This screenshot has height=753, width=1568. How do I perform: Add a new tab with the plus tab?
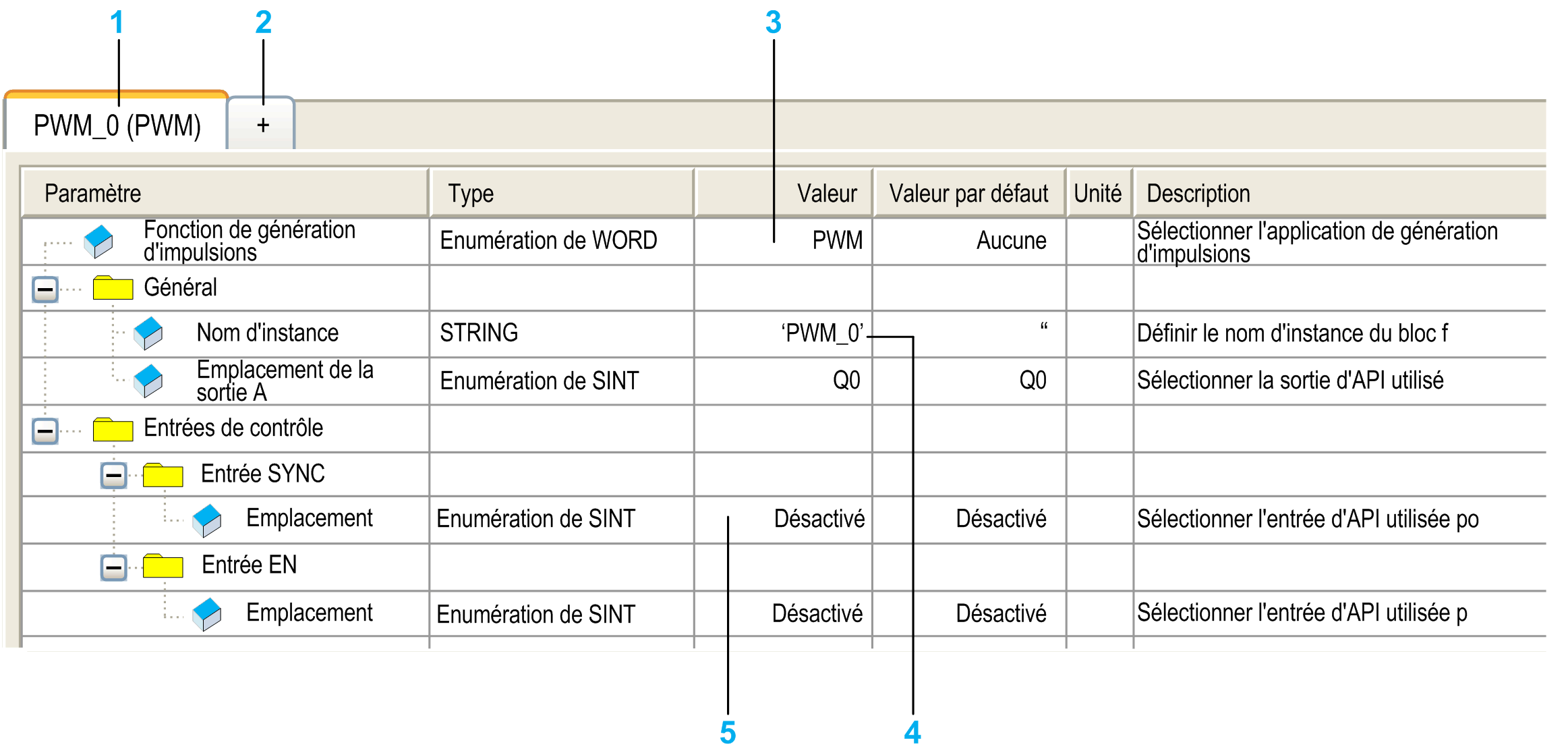(262, 124)
